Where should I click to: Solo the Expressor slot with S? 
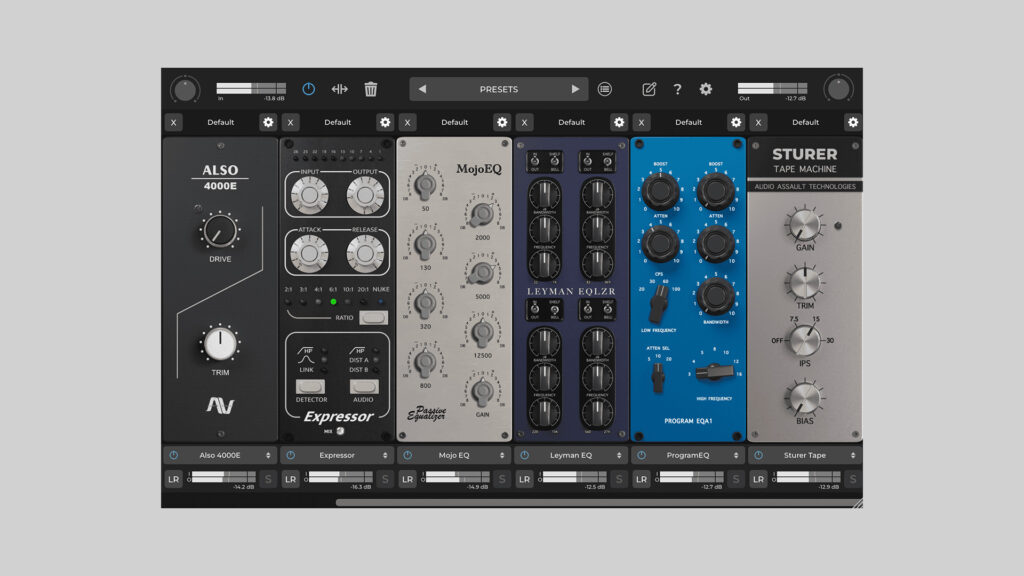pos(385,479)
